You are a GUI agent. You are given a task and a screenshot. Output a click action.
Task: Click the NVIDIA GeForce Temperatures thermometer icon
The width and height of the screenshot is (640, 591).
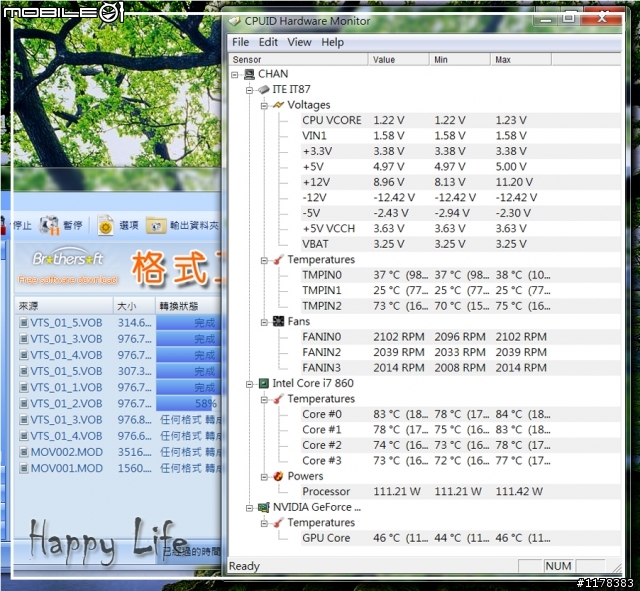point(278,522)
